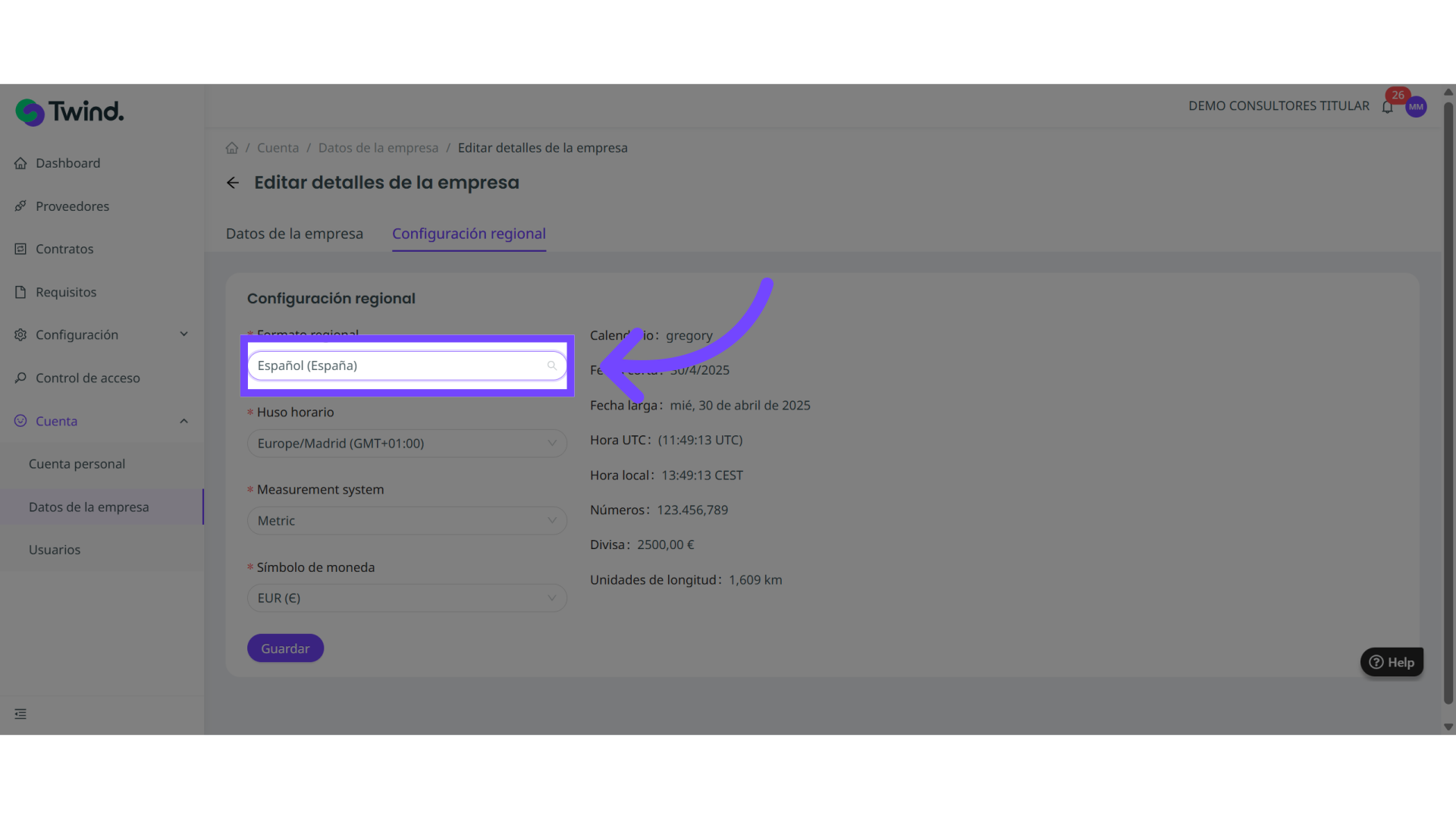Go to Datos de la empresa breadcrumb

point(378,148)
